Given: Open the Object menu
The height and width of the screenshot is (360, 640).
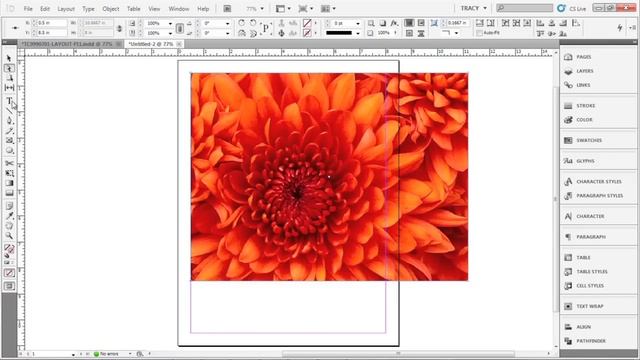Looking at the screenshot, I should (x=111, y=9).
